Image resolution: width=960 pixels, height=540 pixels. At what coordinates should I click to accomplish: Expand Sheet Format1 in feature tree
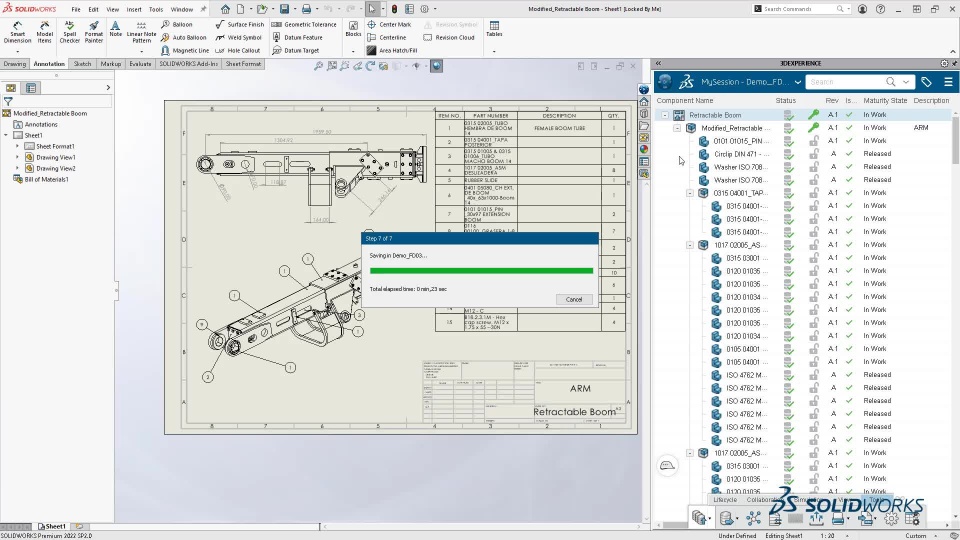(x=17, y=146)
